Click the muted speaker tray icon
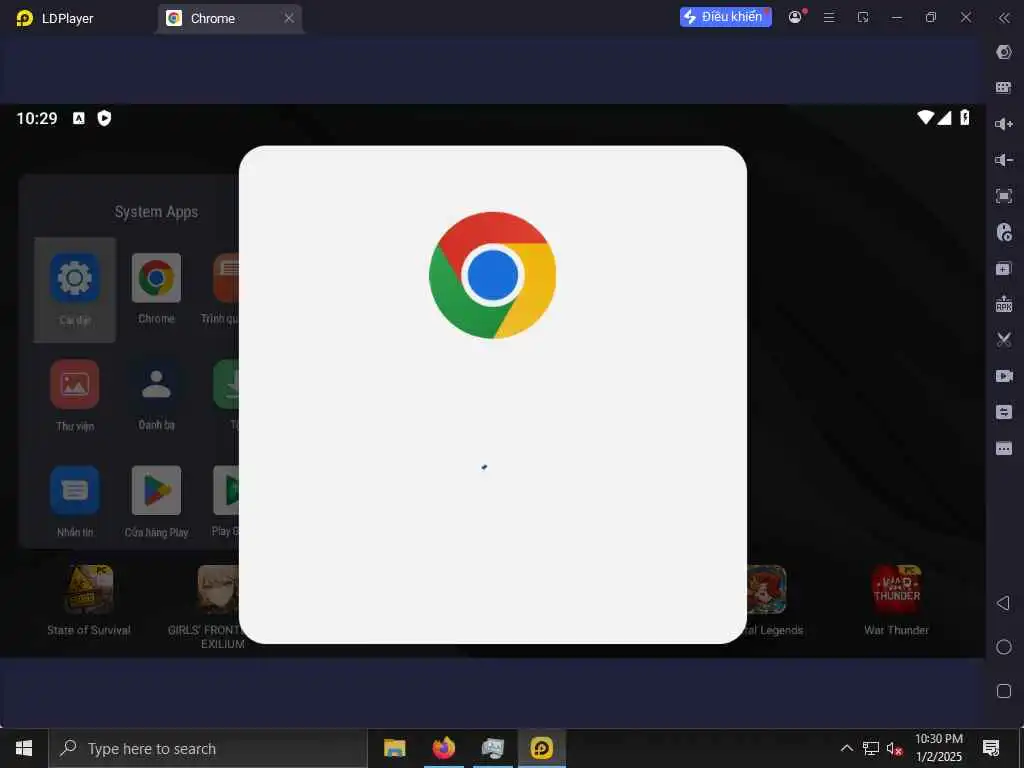Screen dimensions: 1024x768 894,748
